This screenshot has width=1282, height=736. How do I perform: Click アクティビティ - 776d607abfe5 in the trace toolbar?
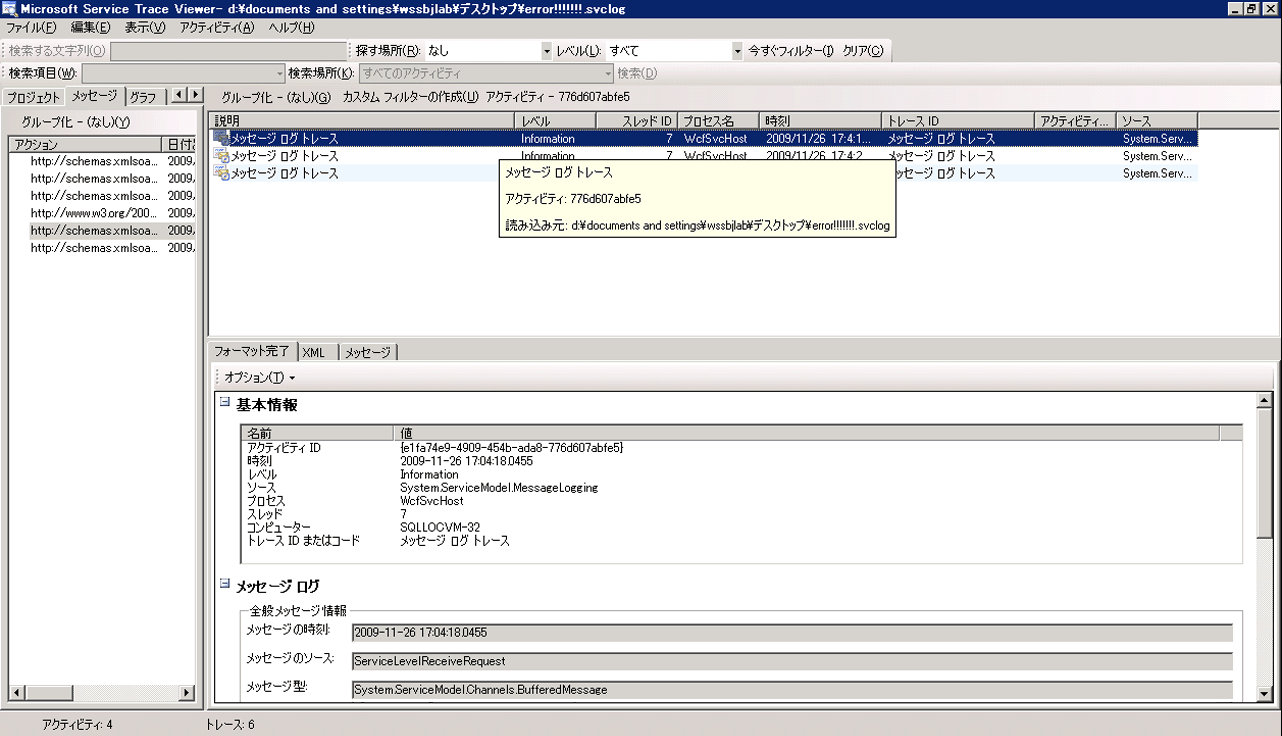tap(558, 97)
